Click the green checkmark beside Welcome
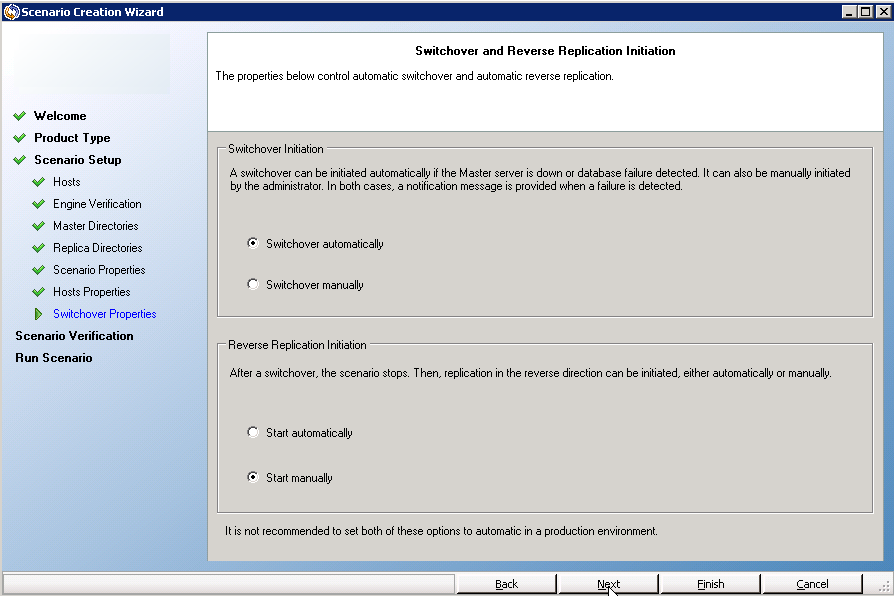Screen dimensions: 894x596 [x=19, y=116]
